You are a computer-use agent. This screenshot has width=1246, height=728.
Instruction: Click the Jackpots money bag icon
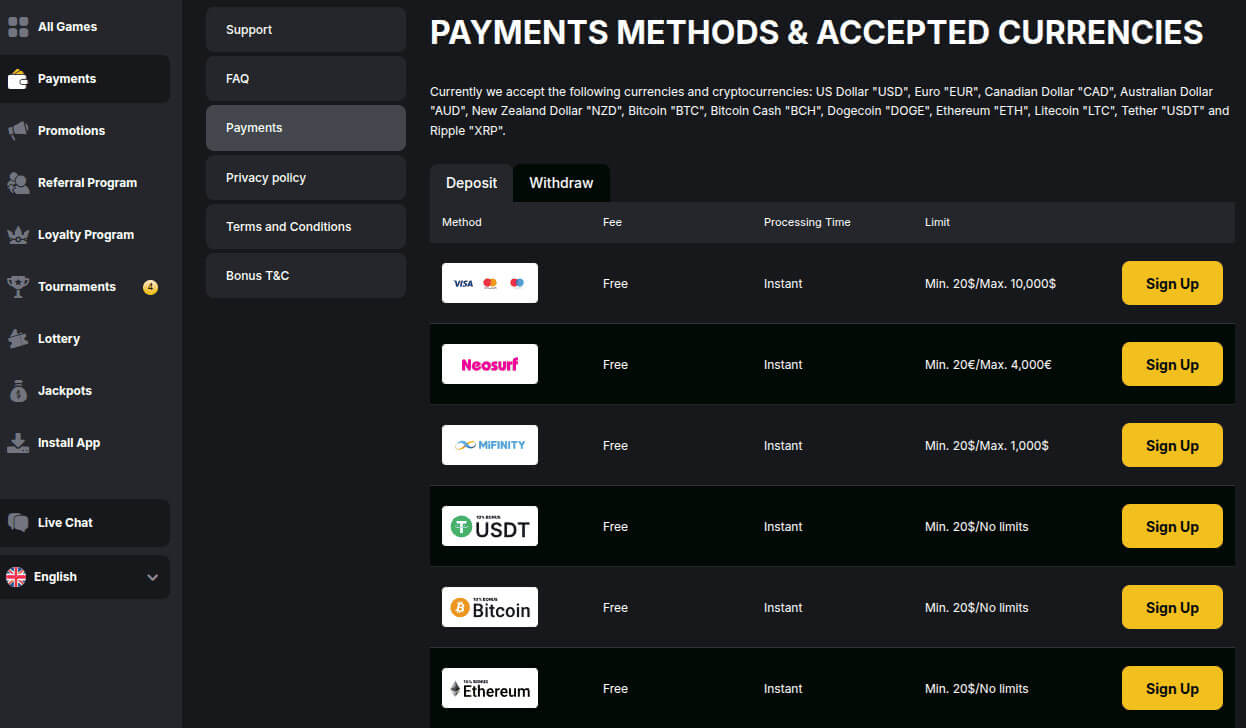point(18,390)
